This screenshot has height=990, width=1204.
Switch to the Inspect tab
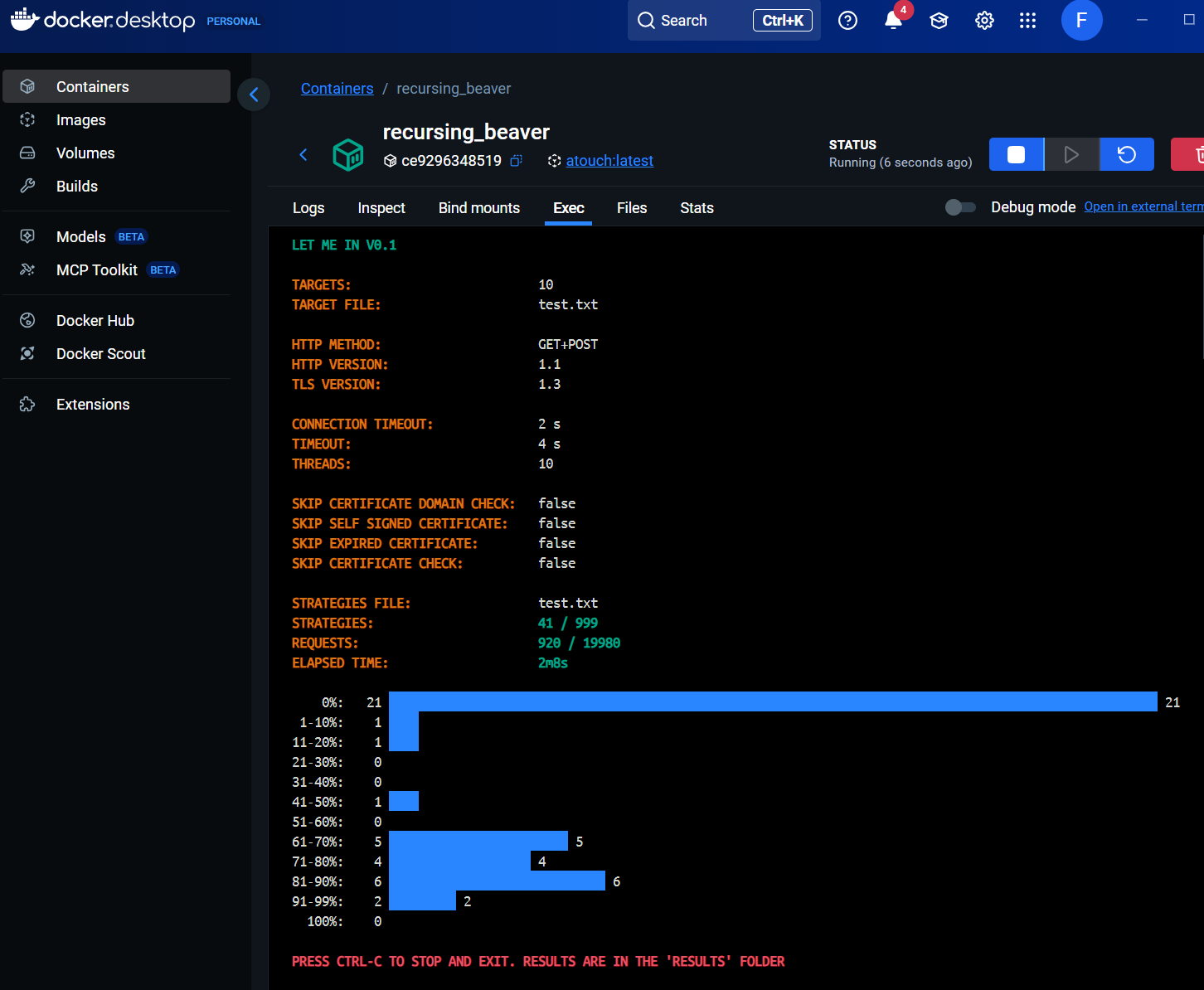pyautogui.click(x=381, y=208)
